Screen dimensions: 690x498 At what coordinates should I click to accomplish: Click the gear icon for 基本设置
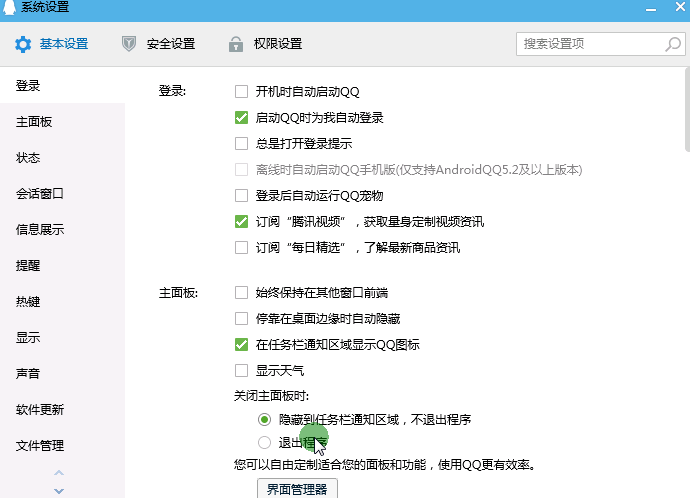pyautogui.click(x=23, y=44)
